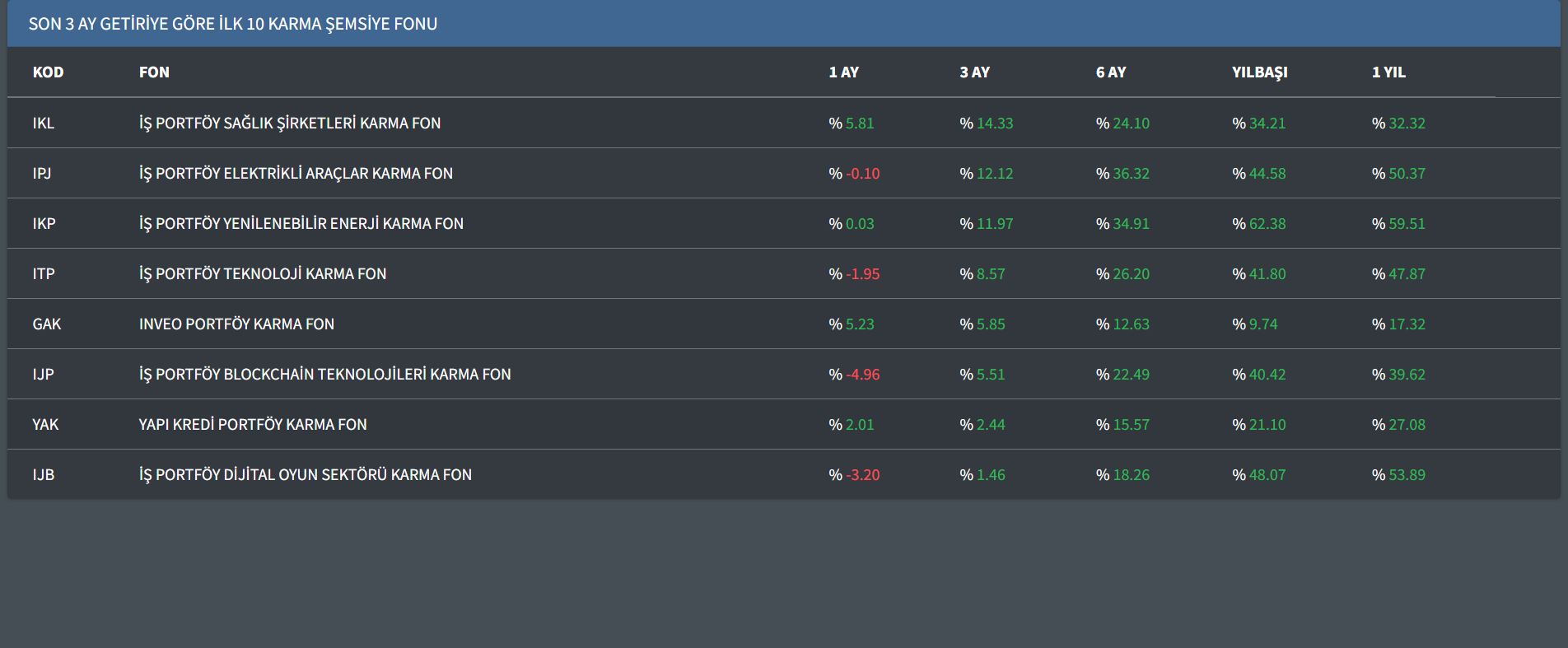Select İŞ PORTFÖY YENİLENEBİLİR ENERJİ KARMA FON

click(301, 224)
